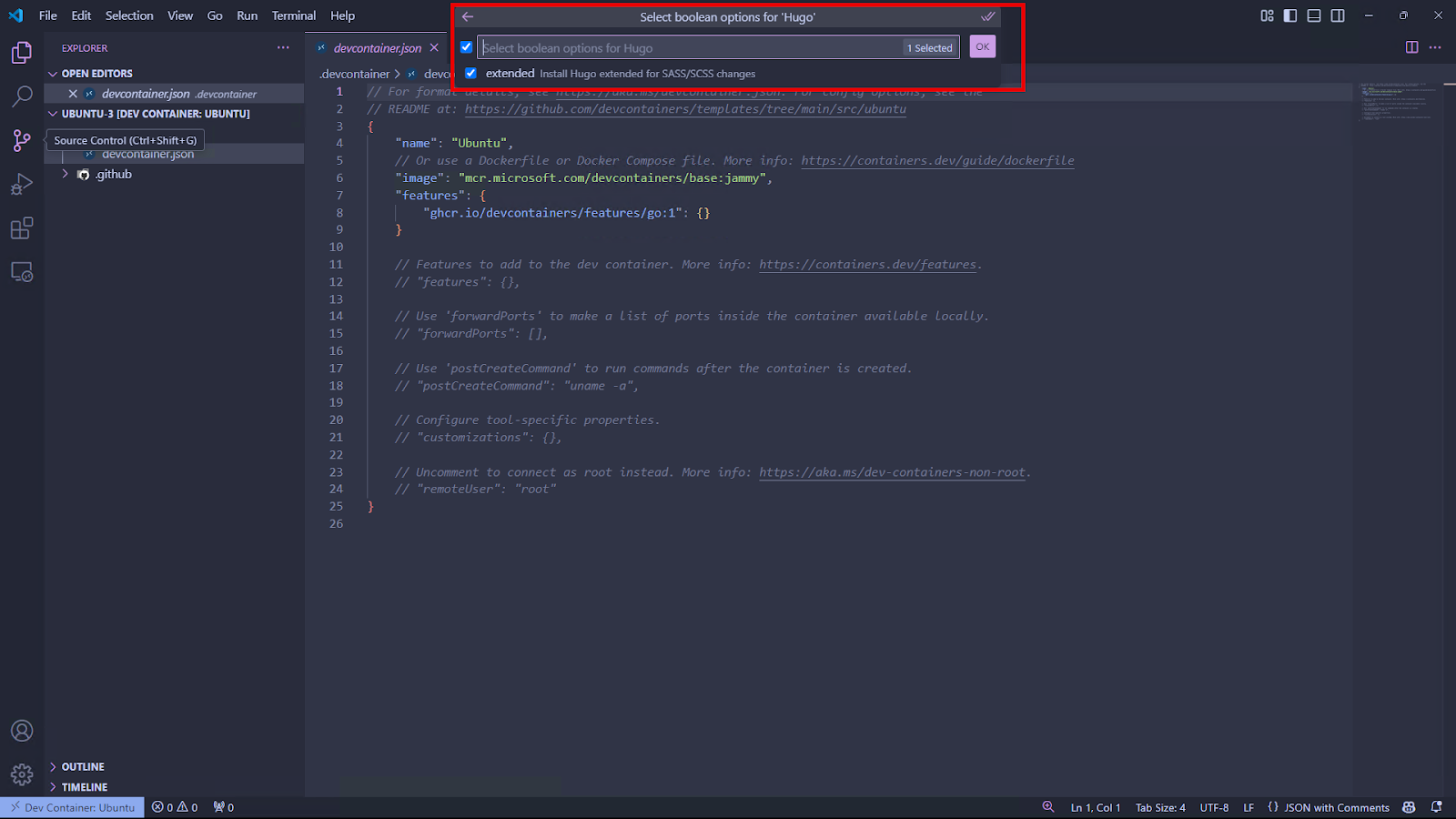The width and height of the screenshot is (1456, 819).
Task: Close the devcontainer.json editor tab
Action: coord(434,48)
